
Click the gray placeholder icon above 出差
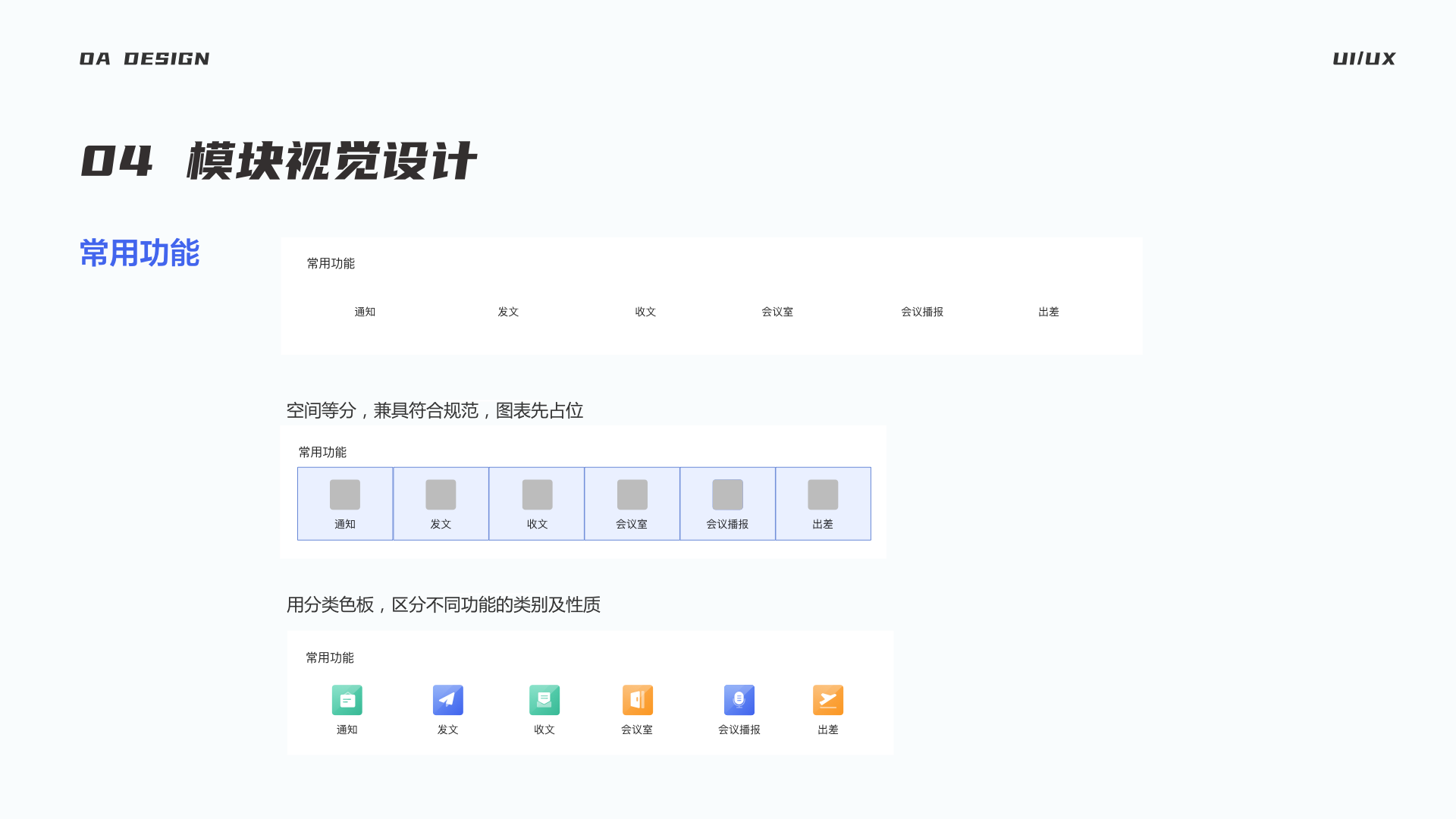pos(824,494)
